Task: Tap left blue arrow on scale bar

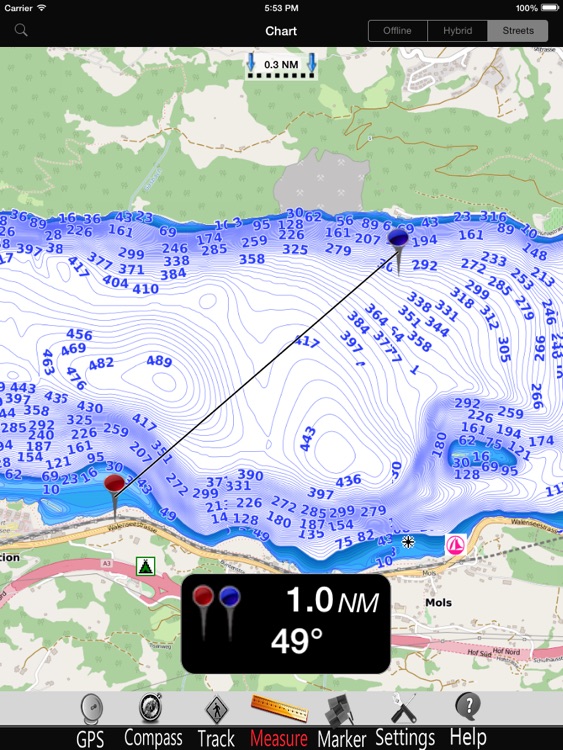Action: point(251,62)
